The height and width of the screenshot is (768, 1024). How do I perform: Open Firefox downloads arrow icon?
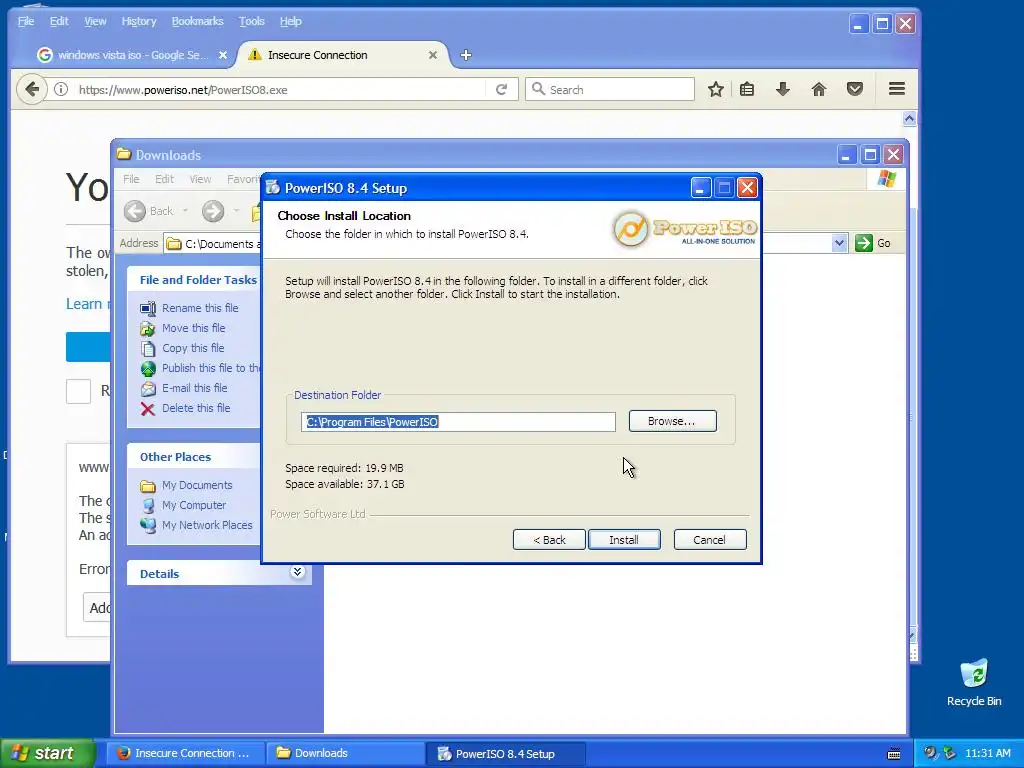783,89
